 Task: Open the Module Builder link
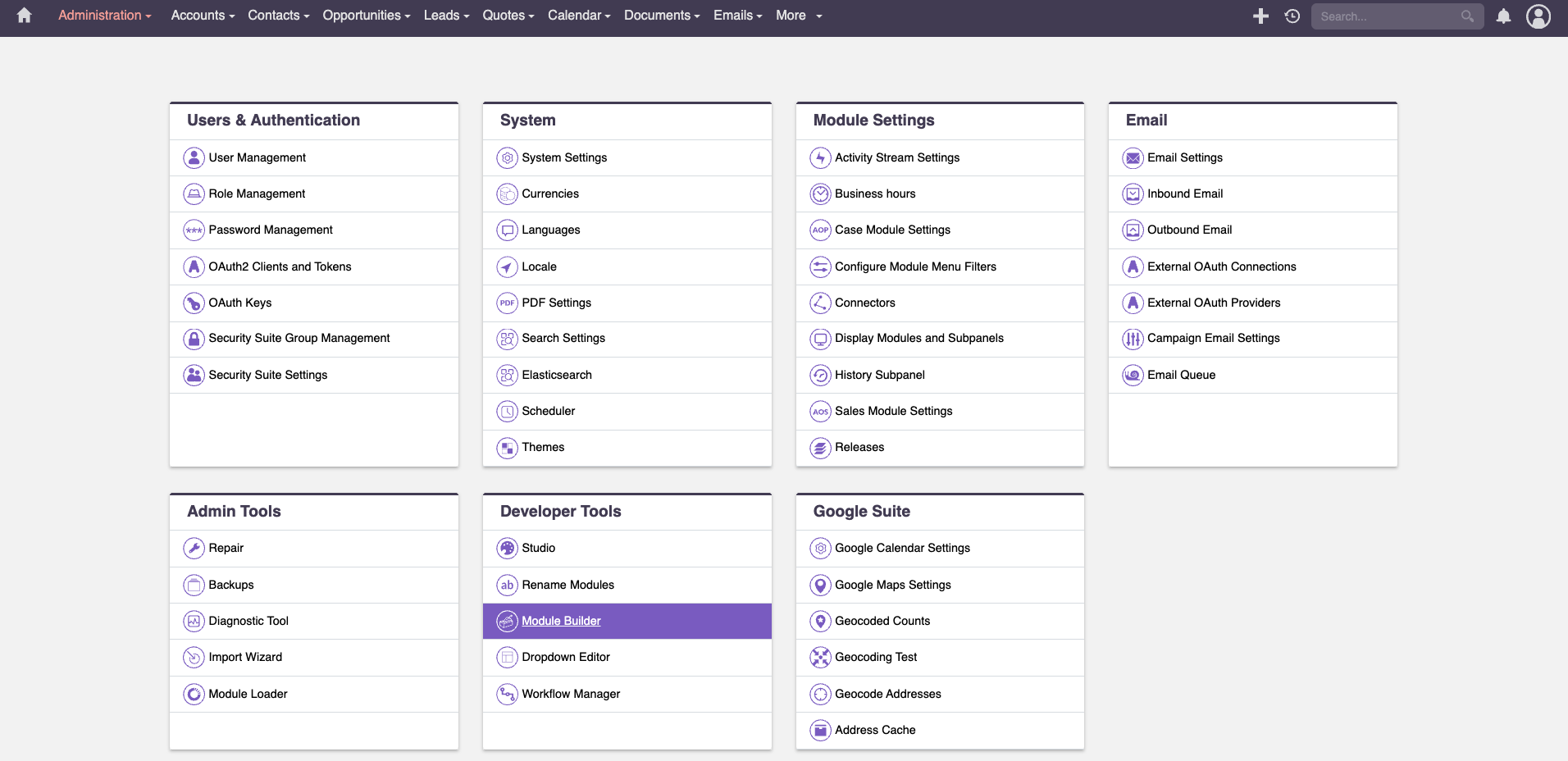point(561,621)
